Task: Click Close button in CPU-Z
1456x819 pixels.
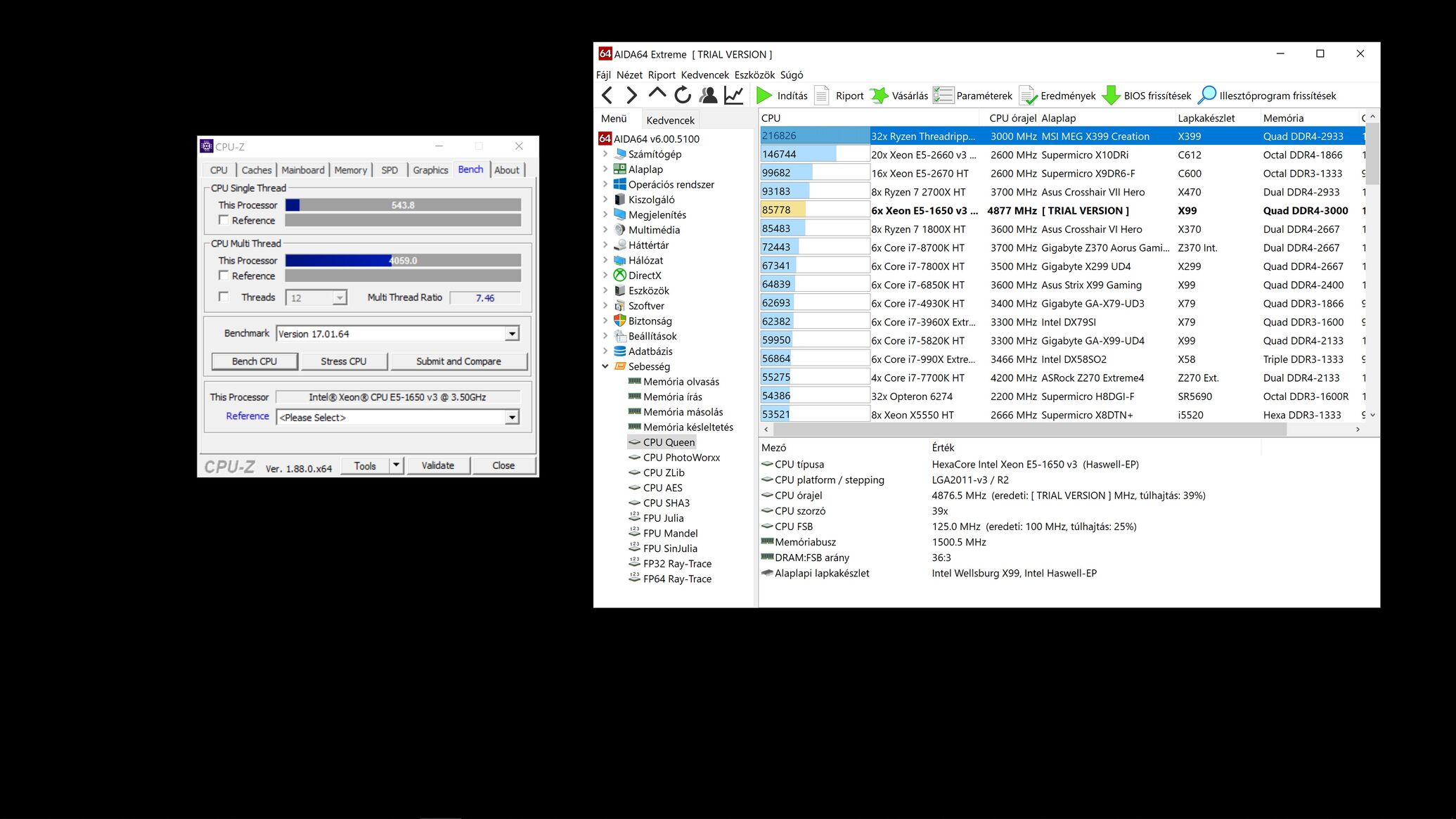Action: [503, 465]
